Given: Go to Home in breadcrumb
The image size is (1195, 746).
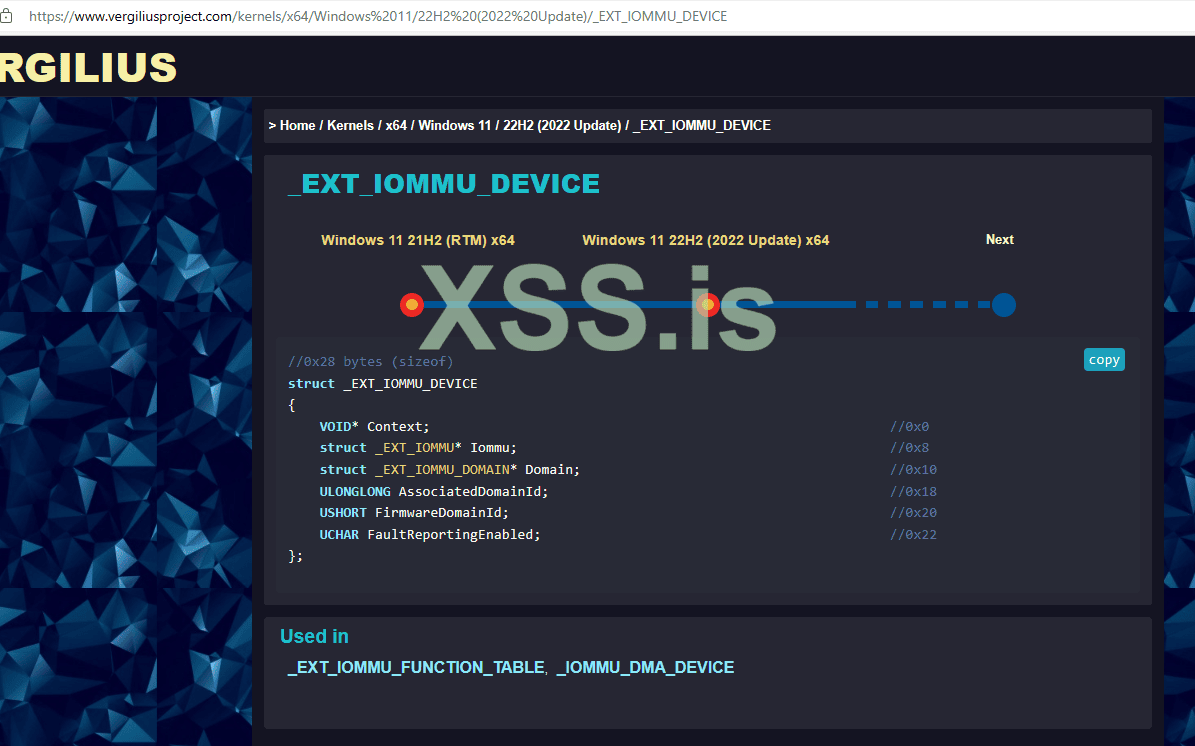Looking at the screenshot, I should point(297,126).
